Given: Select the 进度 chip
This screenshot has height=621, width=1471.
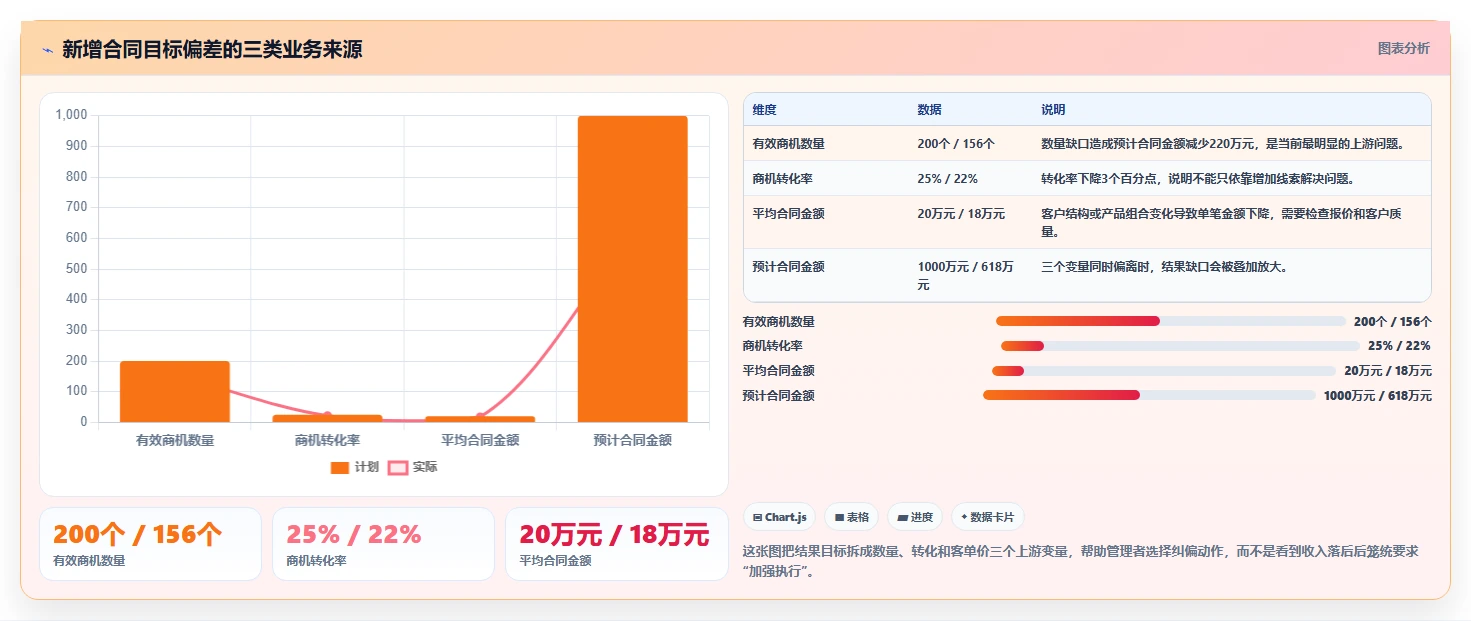Looking at the screenshot, I should 915,517.
